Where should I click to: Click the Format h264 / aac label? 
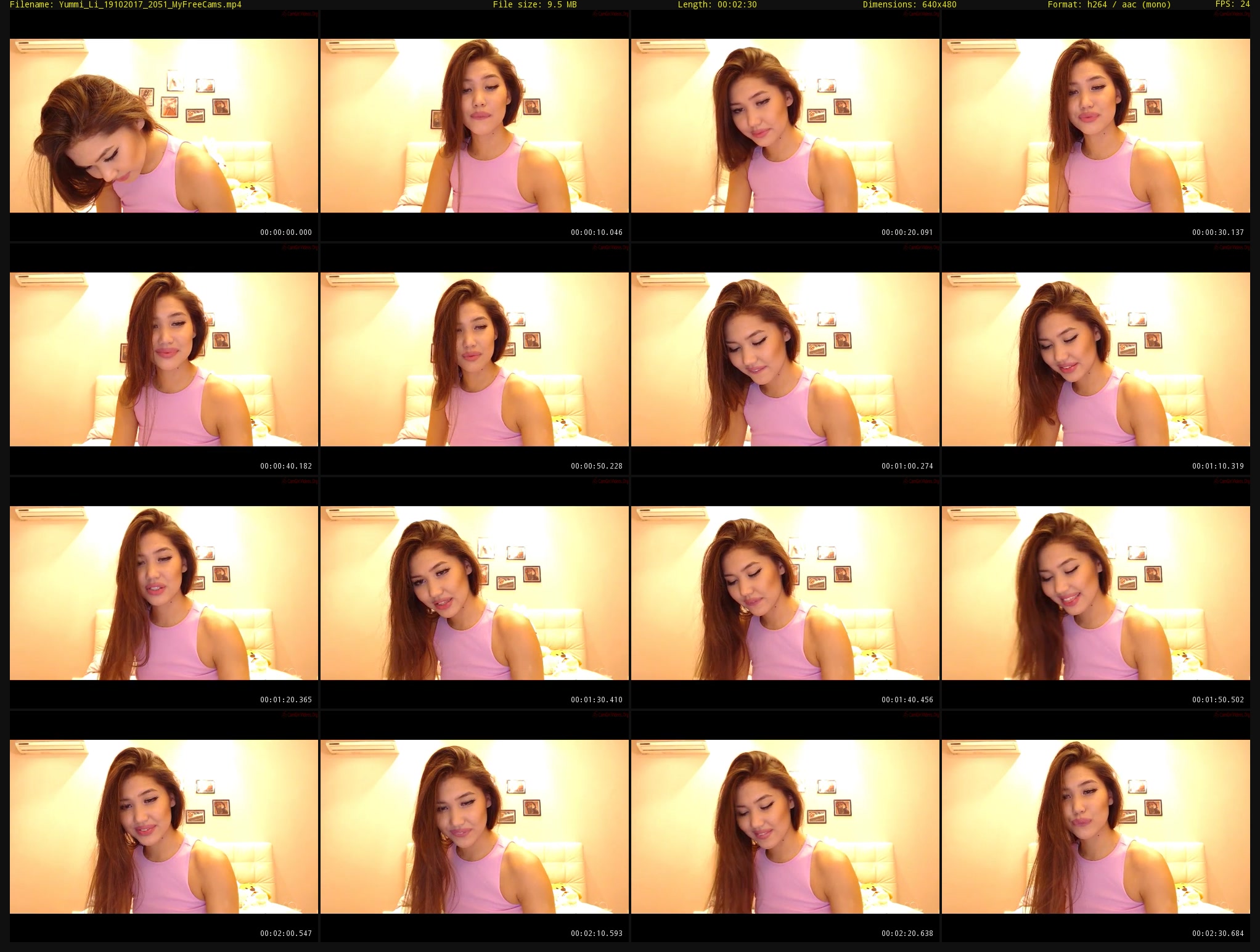1109,5
